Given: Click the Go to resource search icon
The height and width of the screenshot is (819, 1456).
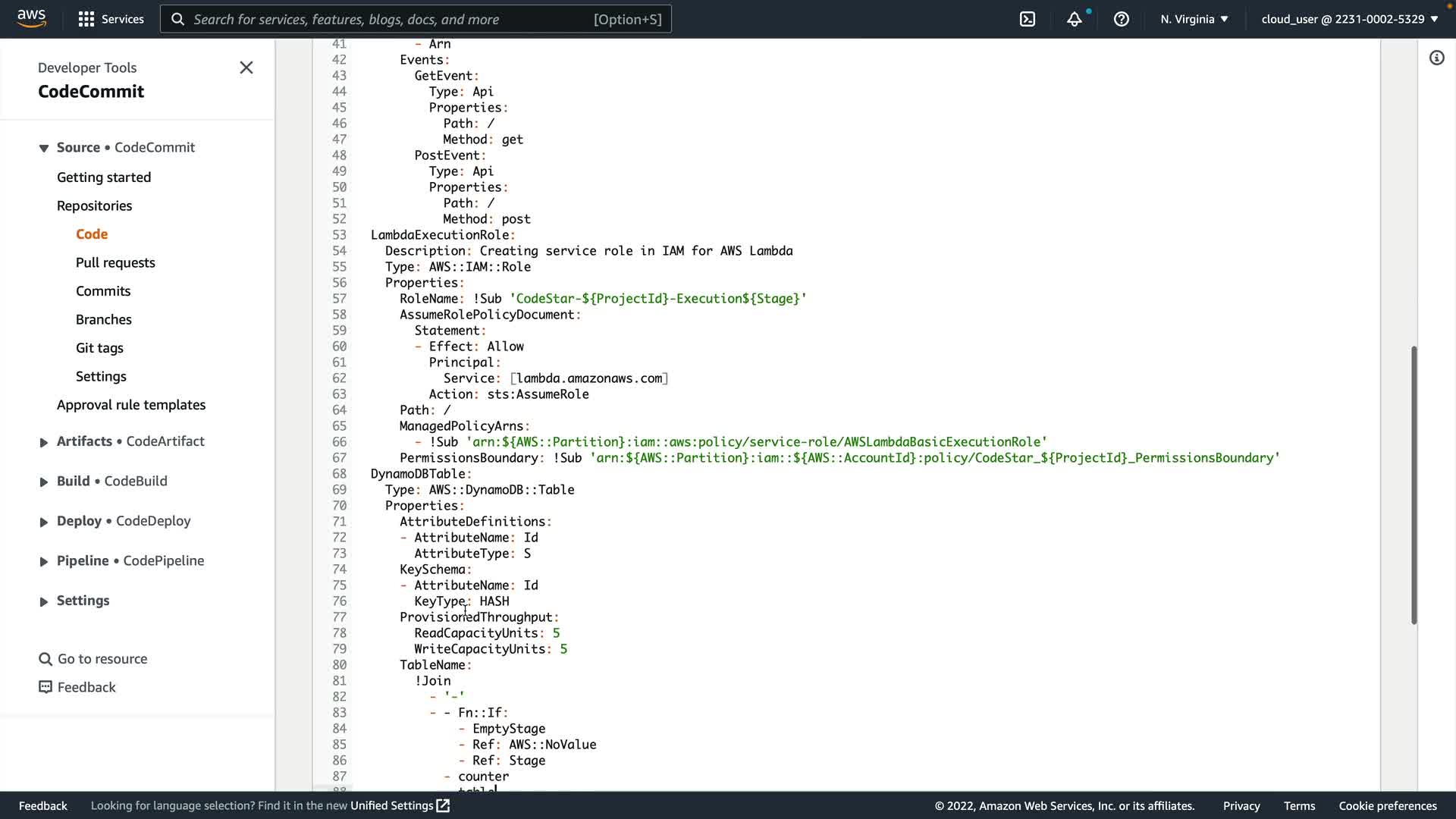Looking at the screenshot, I should [45, 659].
